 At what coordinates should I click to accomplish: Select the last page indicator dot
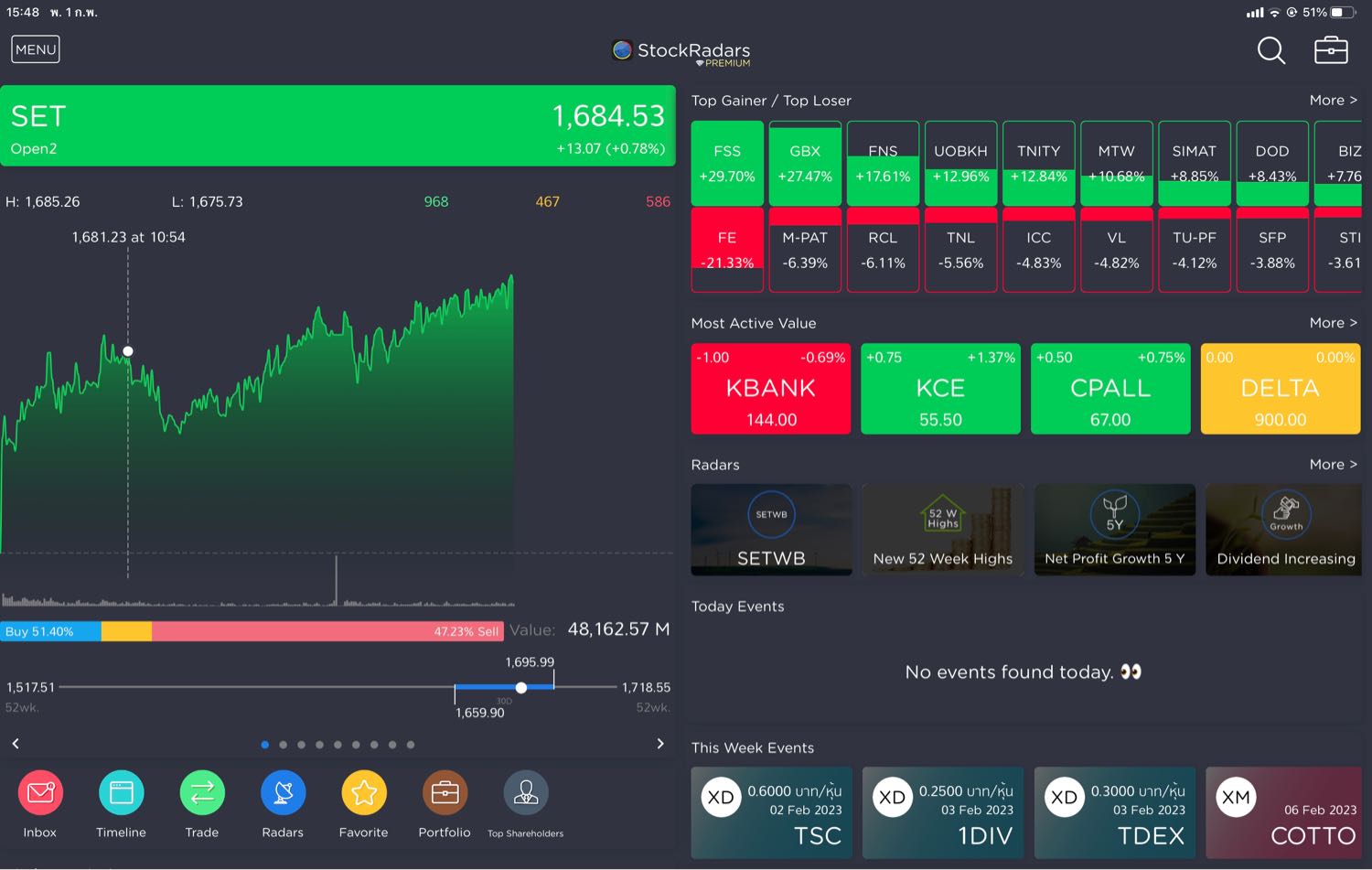click(411, 745)
